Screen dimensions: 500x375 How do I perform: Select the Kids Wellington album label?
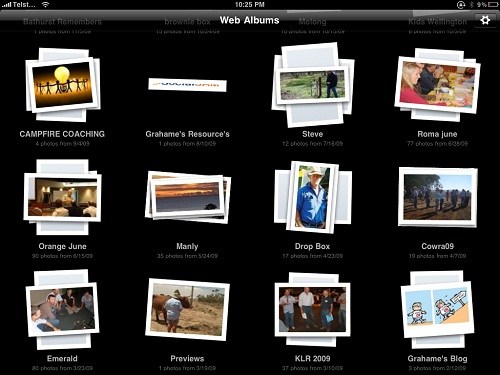[x=437, y=22]
